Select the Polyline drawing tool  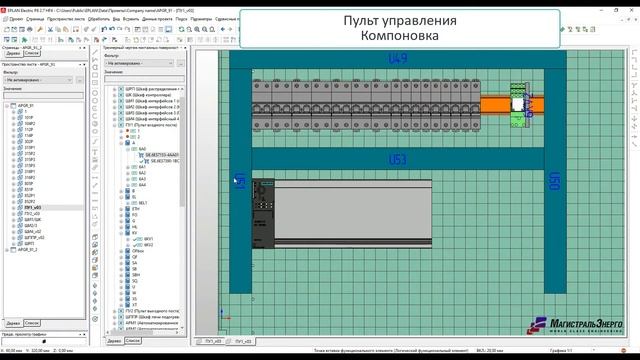tap(95, 60)
